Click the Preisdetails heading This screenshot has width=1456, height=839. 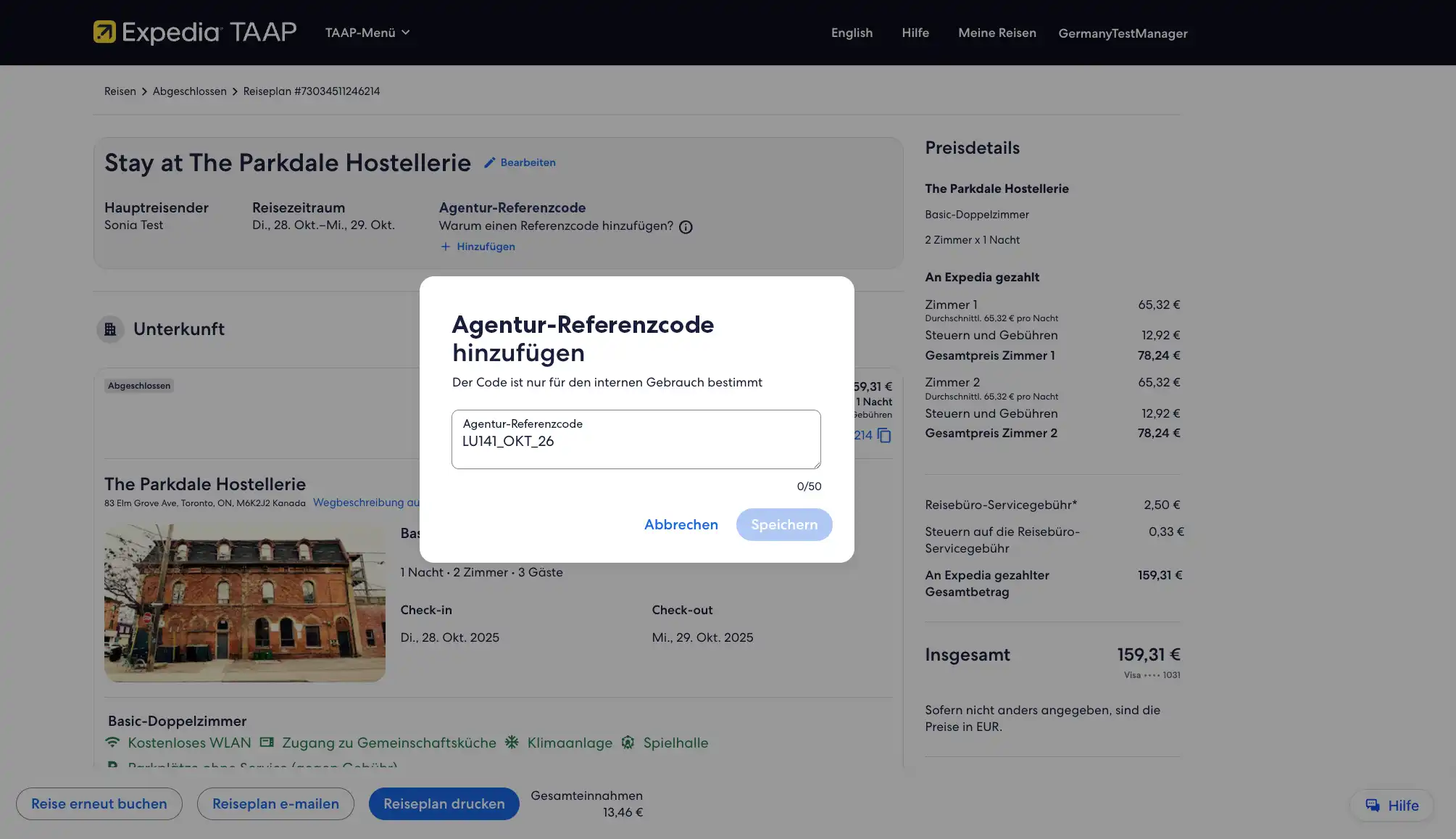972,148
